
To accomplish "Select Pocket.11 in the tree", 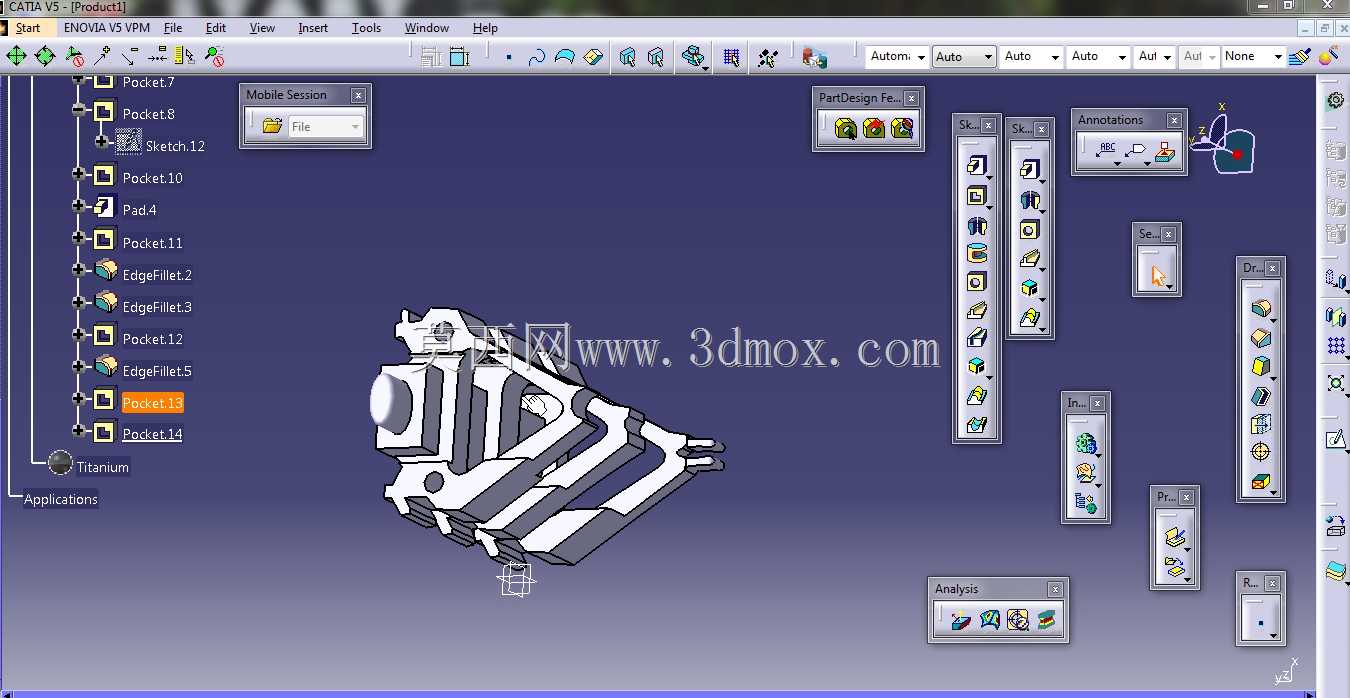I will point(152,243).
